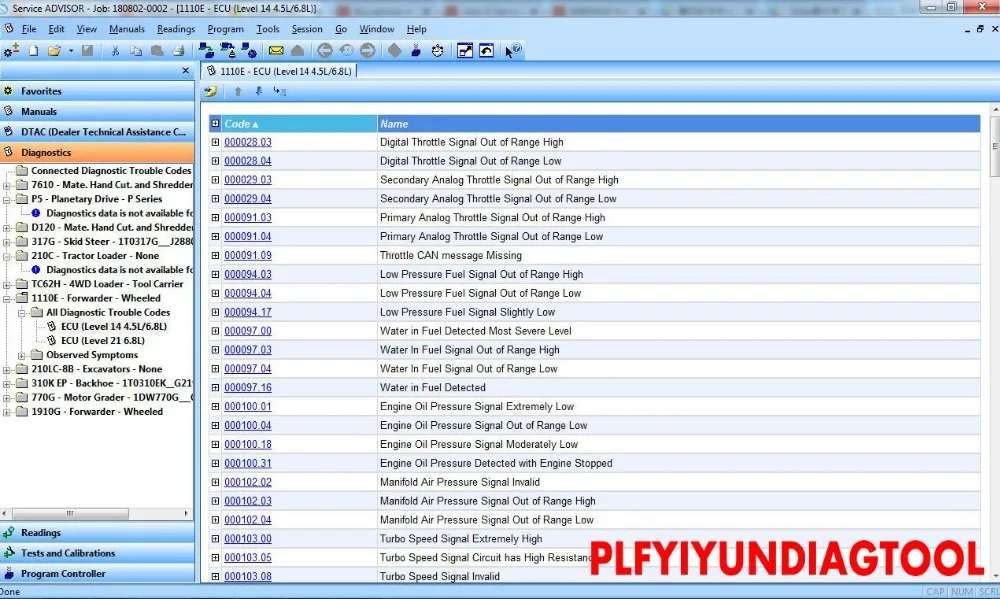
Task: Open the Readings menu
Action: point(176,29)
